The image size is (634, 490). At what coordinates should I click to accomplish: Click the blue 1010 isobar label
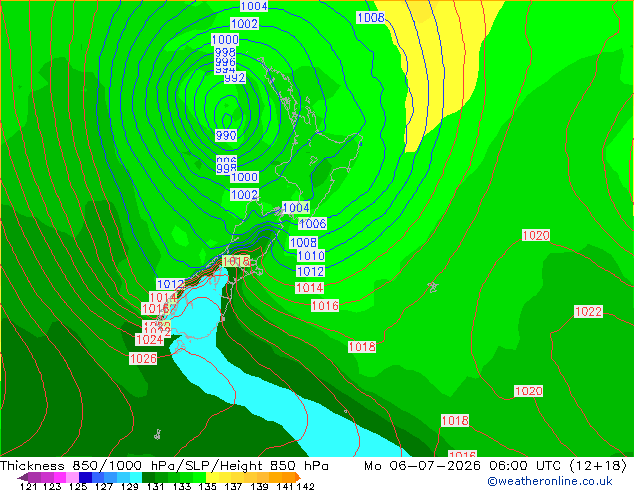[311, 256]
